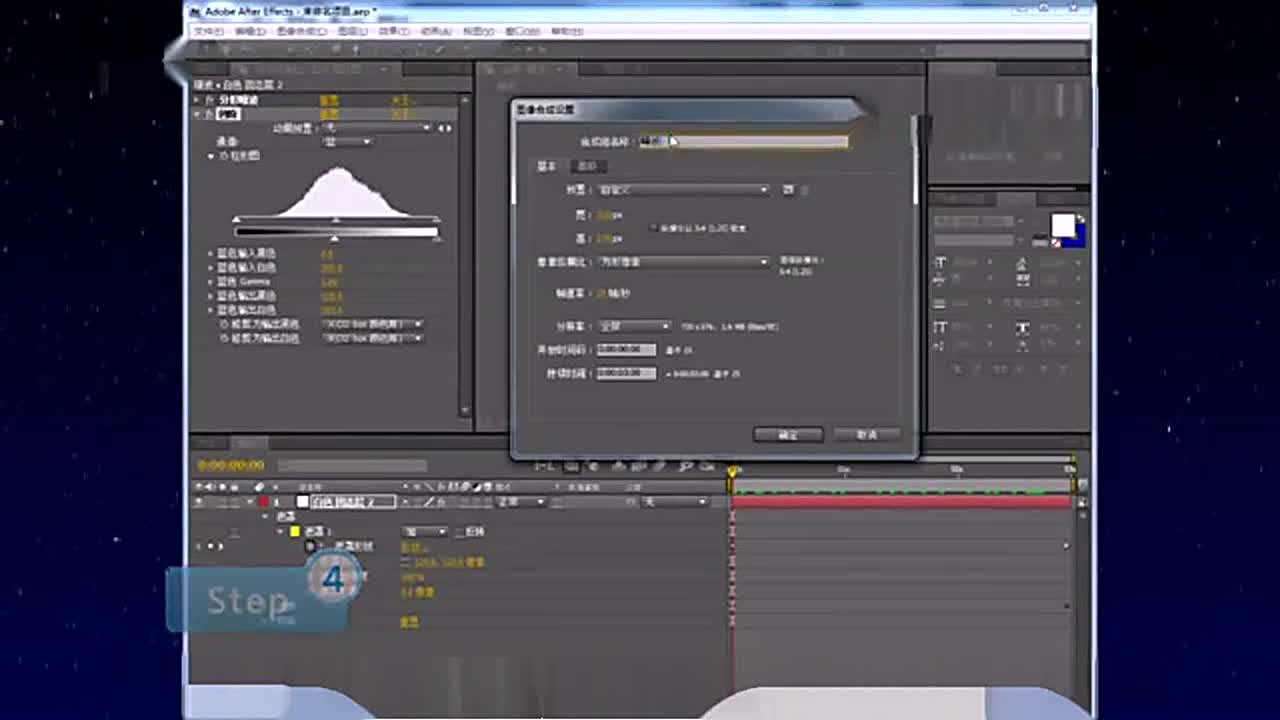Open the 预置 preset dropdown in the dialog

pos(683,189)
